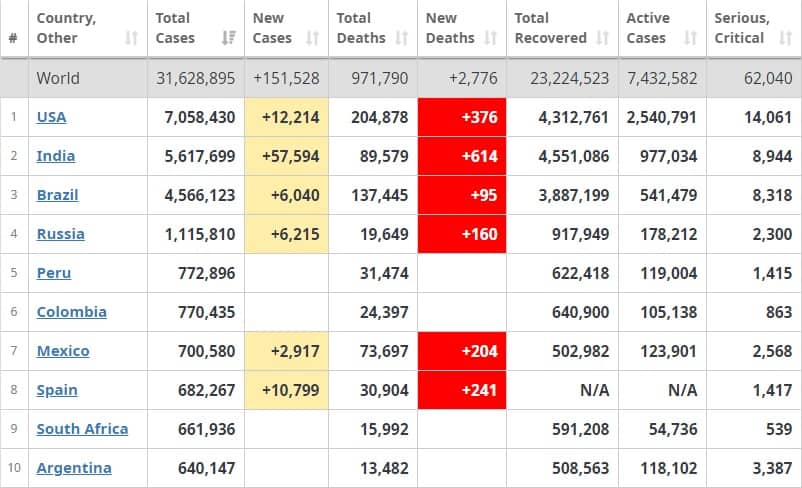This screenshot has width=802, height=488.
Task: Open the USA country link
Action: click(x=51, y=117)
